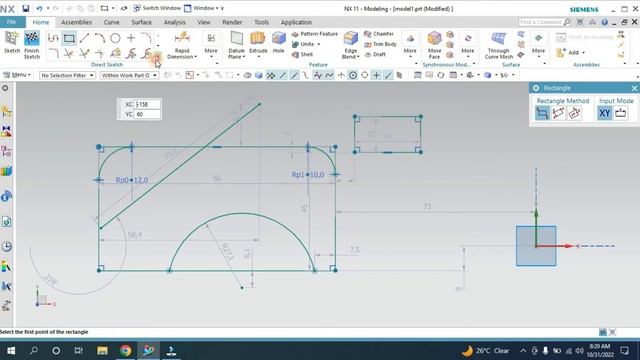Click the YC coordinate input field
The width and height of the screenshot is (640, 360).
pos(147,114)
